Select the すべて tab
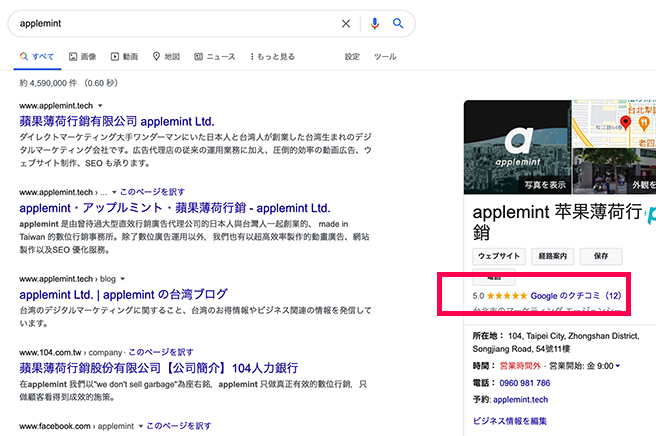This screenshot has width=656, height=436. (37, 56)
